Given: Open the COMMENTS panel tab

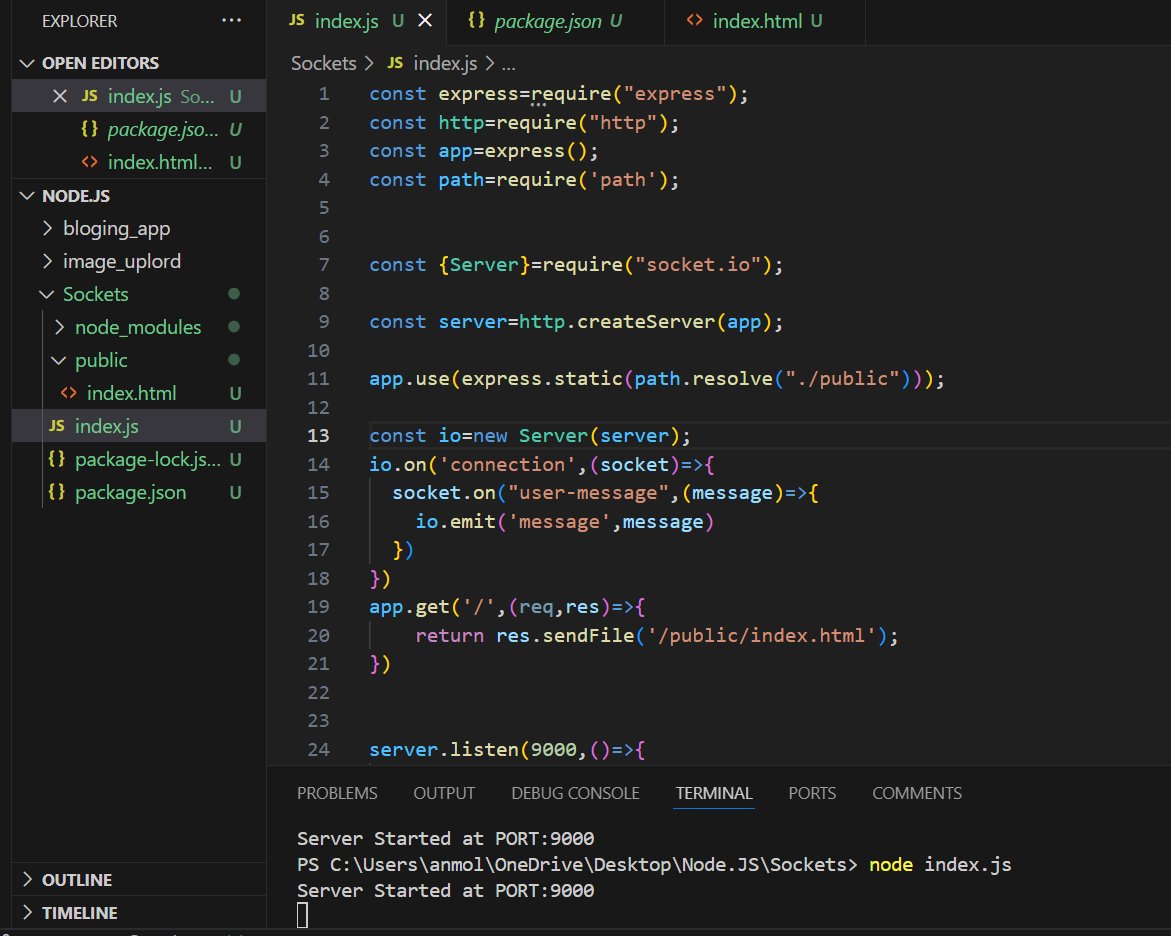Looking at the screenshot, I should click(917, 793).
